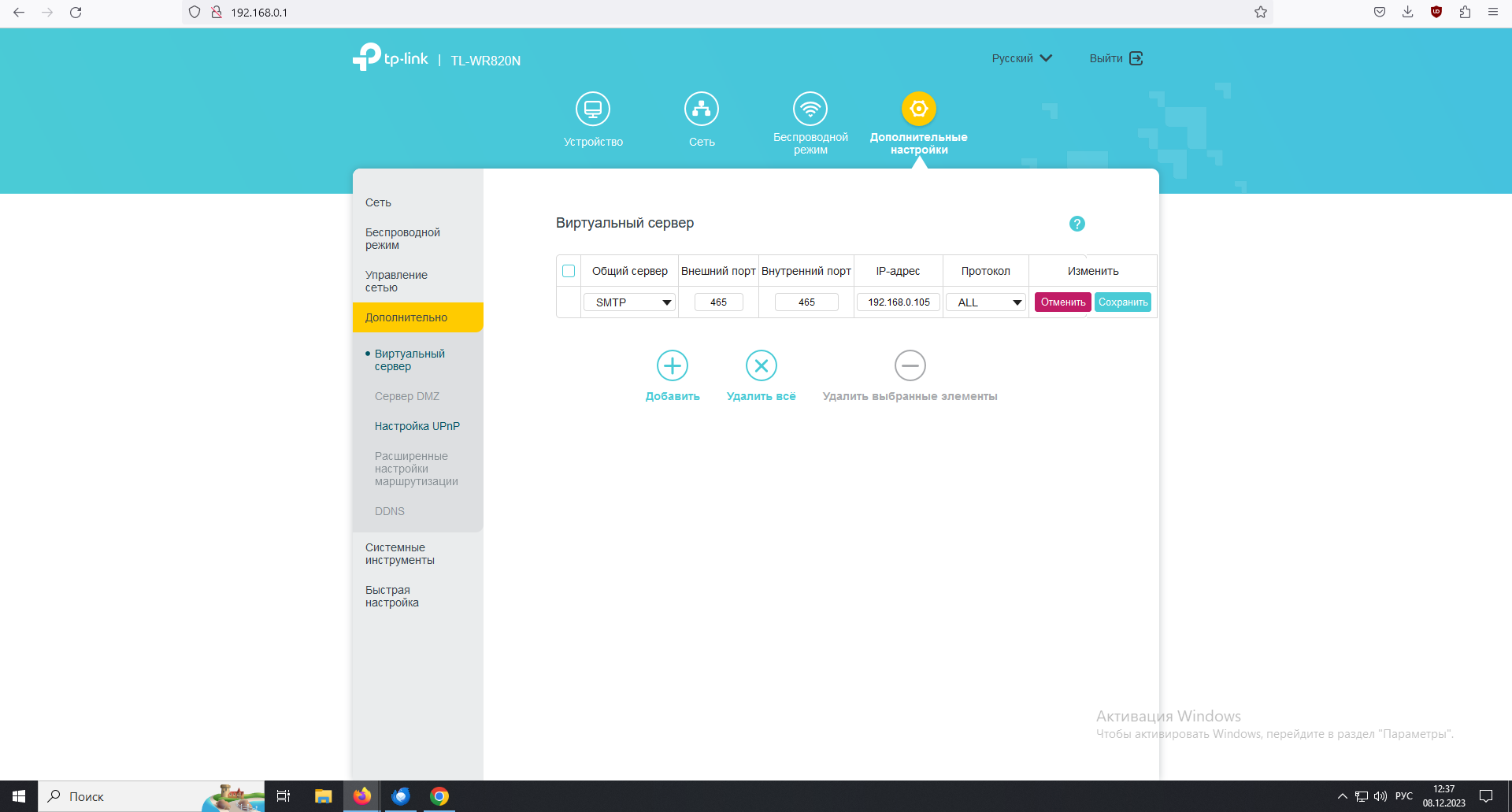Open Firefox from the taskbar
Viewport: 1512px width, 812px height.
point(362,796)
